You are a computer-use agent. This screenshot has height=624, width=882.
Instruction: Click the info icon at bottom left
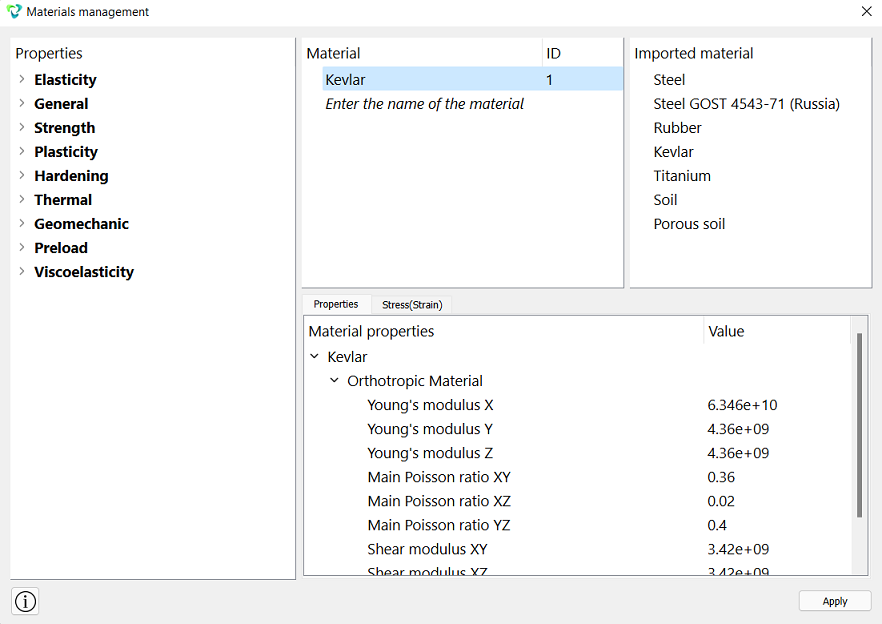click(x=25, y=601)
